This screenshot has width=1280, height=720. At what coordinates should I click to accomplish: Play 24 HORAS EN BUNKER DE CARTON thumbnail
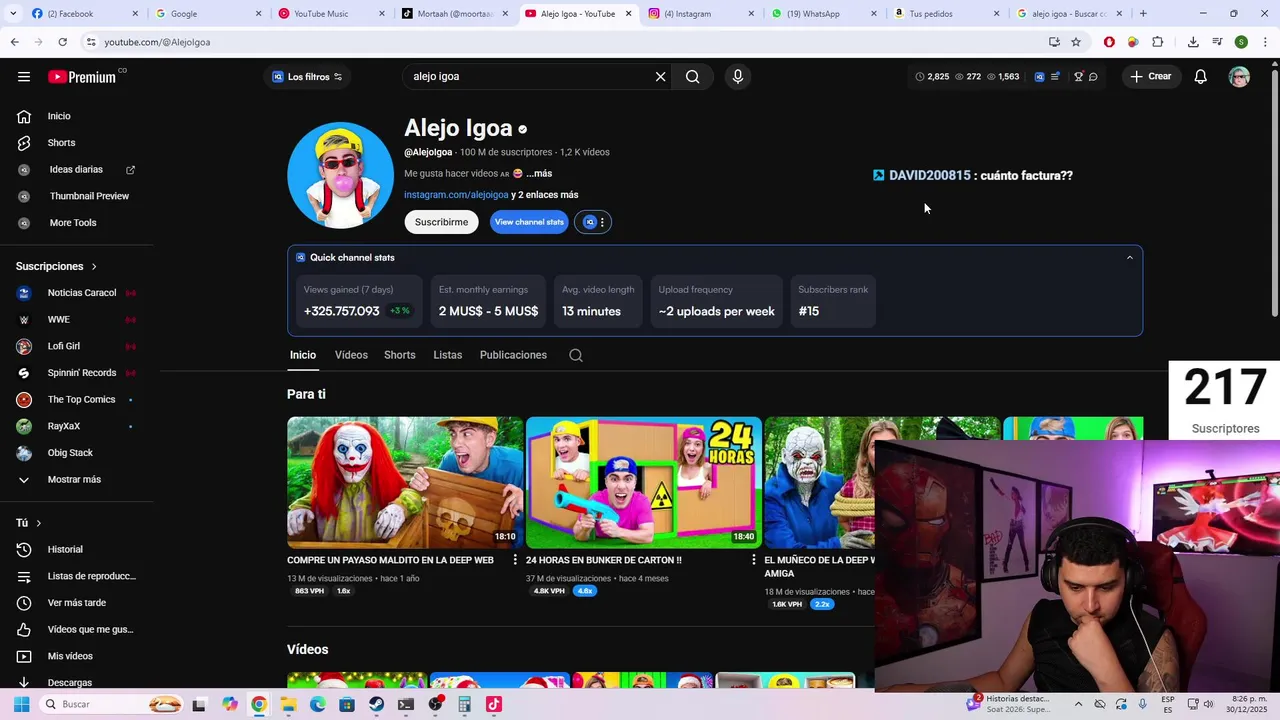pyautogui.click(x=644, y=482)
